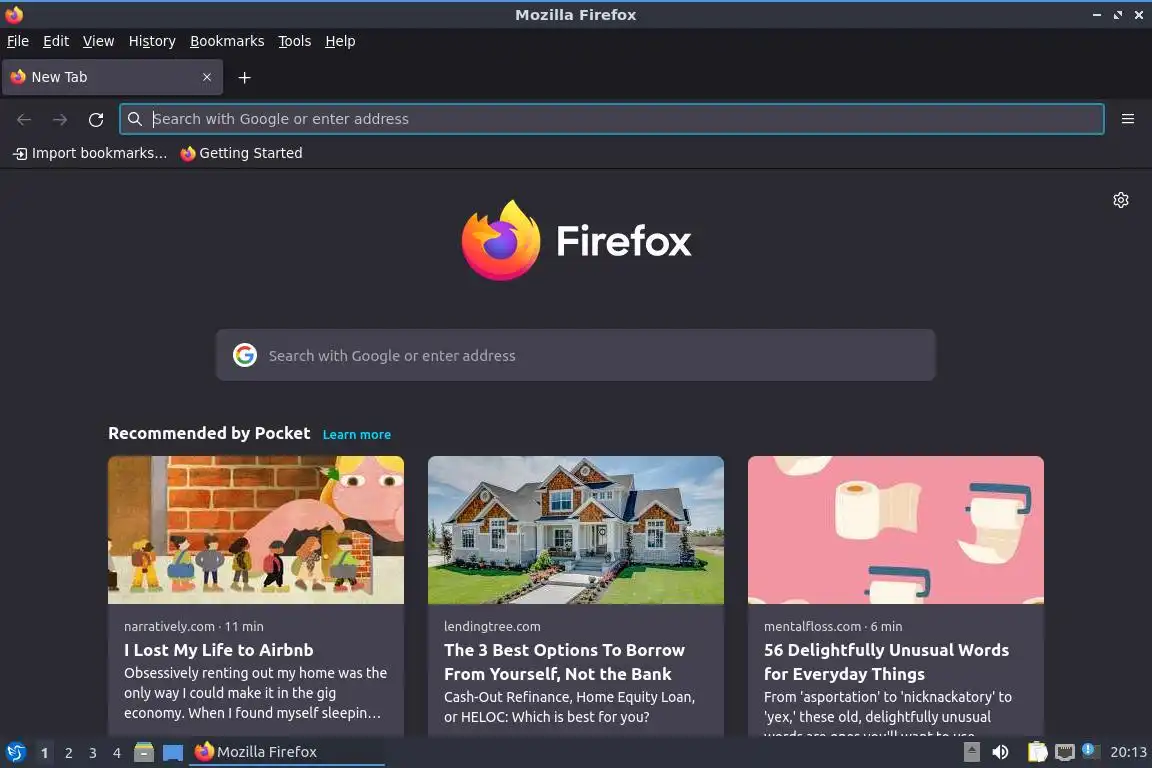The image size is (1152, 768).
Task: Switch to workspace 2
Action: click(68, 753)
